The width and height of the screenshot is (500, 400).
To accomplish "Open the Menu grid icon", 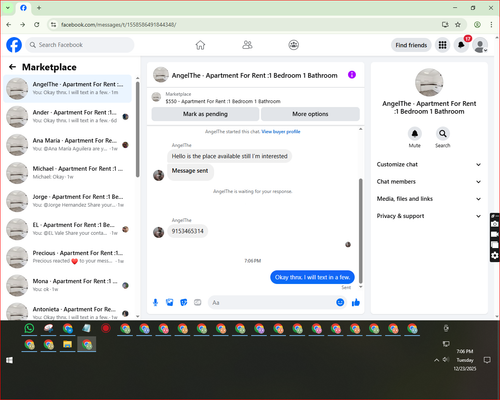I will (442, 45).
